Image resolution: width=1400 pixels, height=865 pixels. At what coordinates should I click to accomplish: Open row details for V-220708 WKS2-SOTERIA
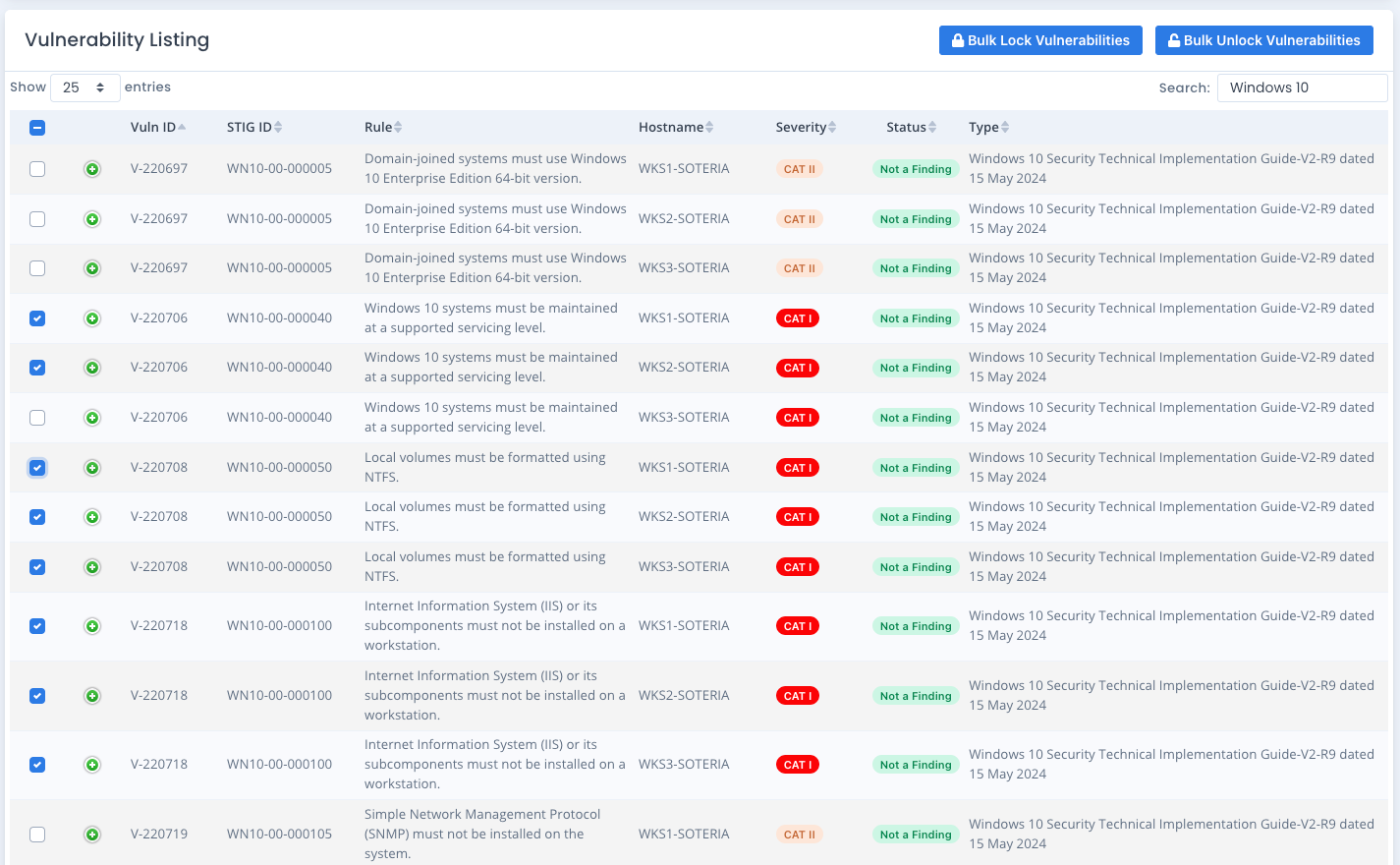point(92,517)
